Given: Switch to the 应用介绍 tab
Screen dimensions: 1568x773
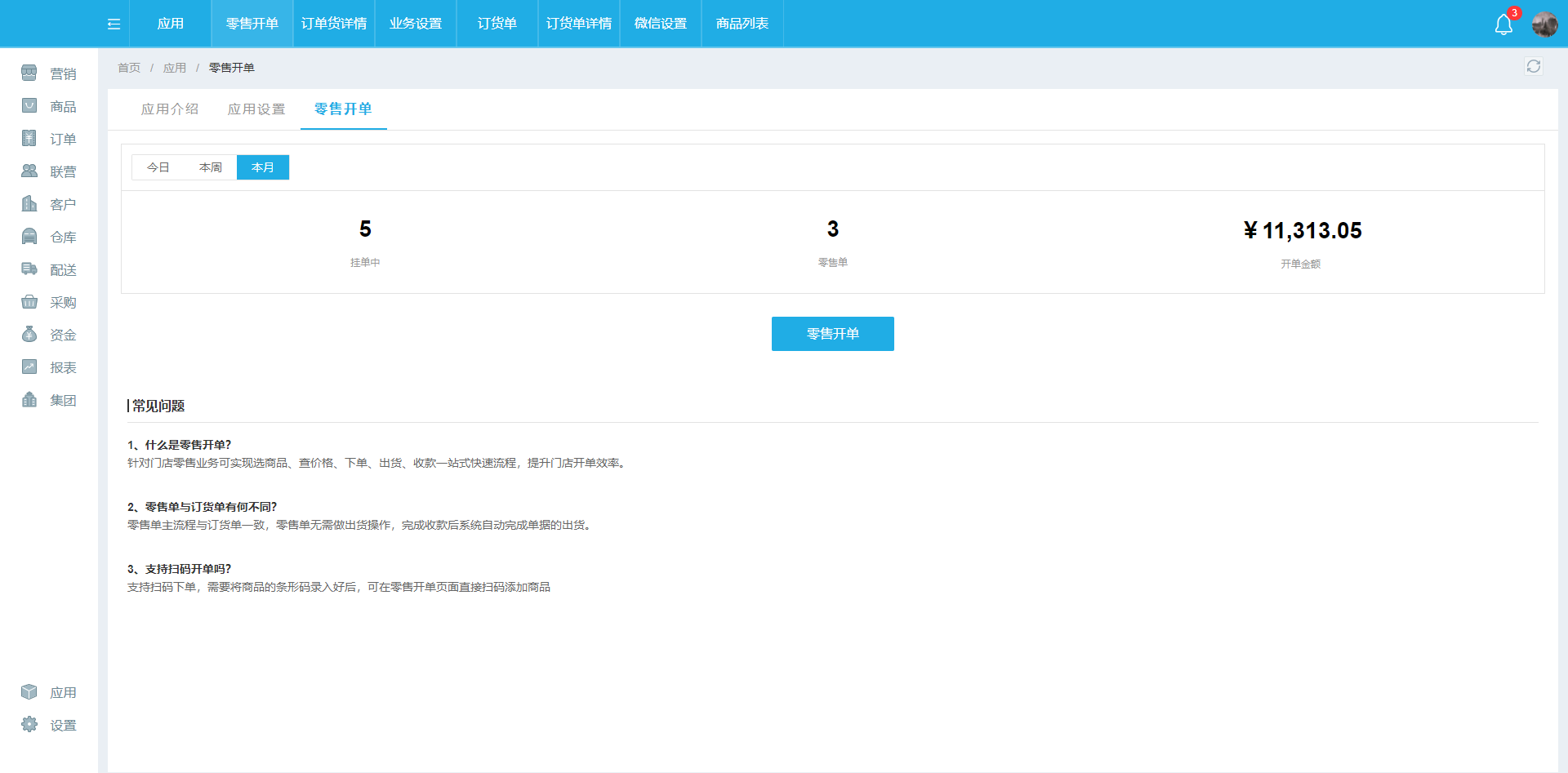Looking at the screenshot, I should tap(170, 109).
